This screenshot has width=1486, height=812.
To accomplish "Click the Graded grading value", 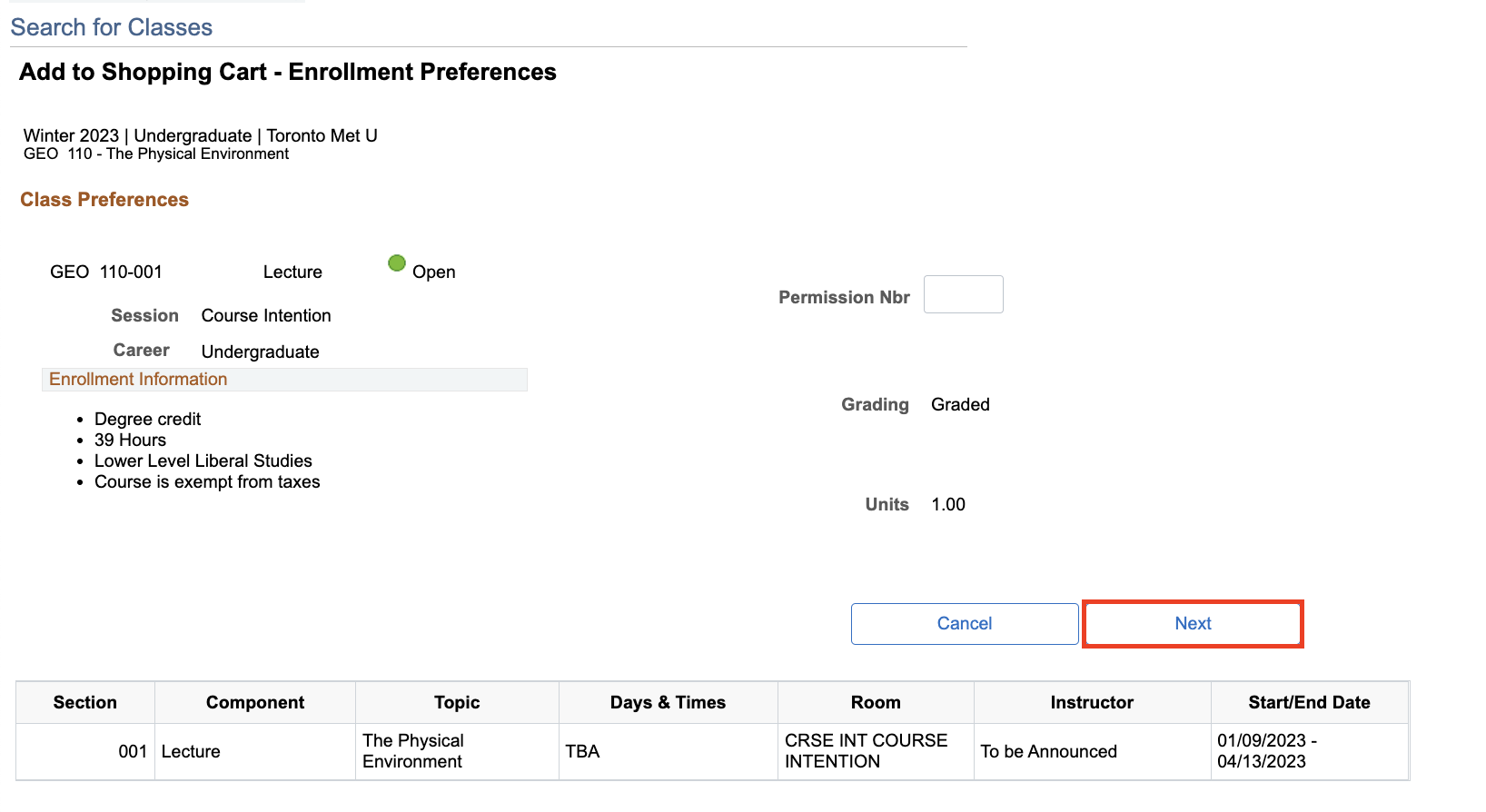I will pyautogui.click(x=960, y=405).
